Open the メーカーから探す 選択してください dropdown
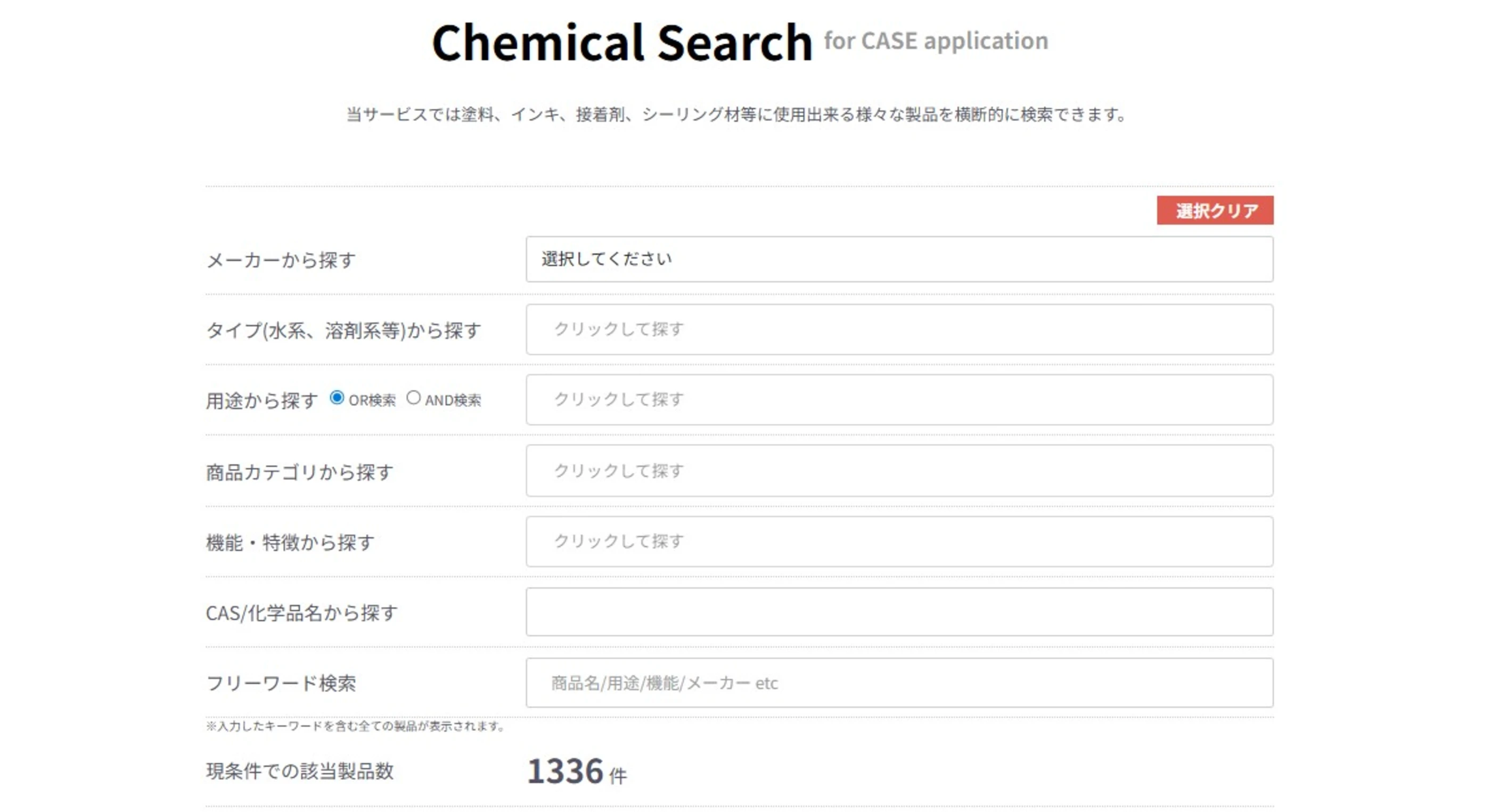Viewport: 1491px width, 812px height. tap(899, 259)
